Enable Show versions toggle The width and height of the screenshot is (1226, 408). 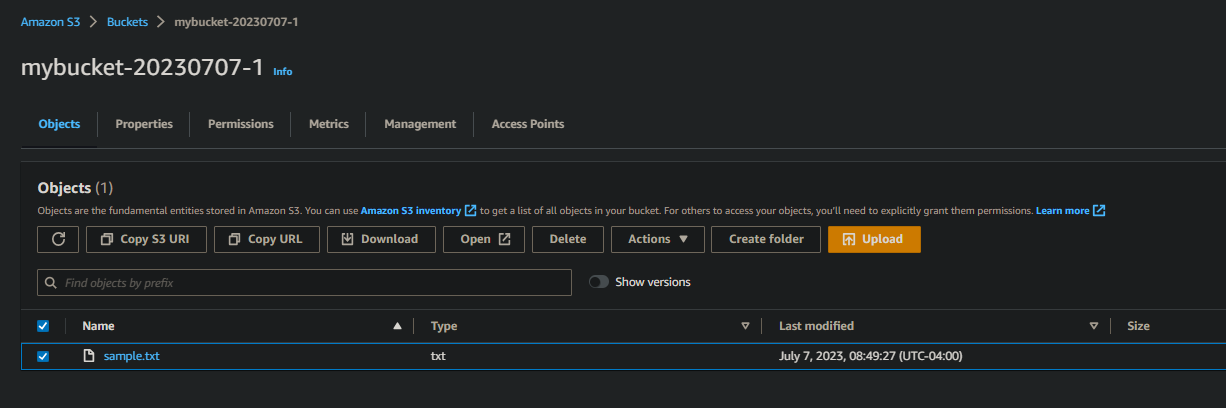599,282
